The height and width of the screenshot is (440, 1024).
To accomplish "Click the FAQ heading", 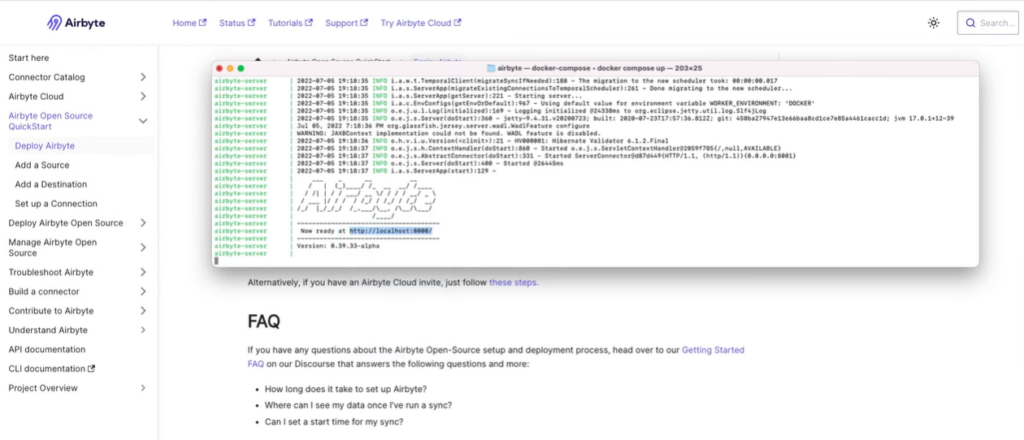I will pyautogui.click(x=264, y=321).
